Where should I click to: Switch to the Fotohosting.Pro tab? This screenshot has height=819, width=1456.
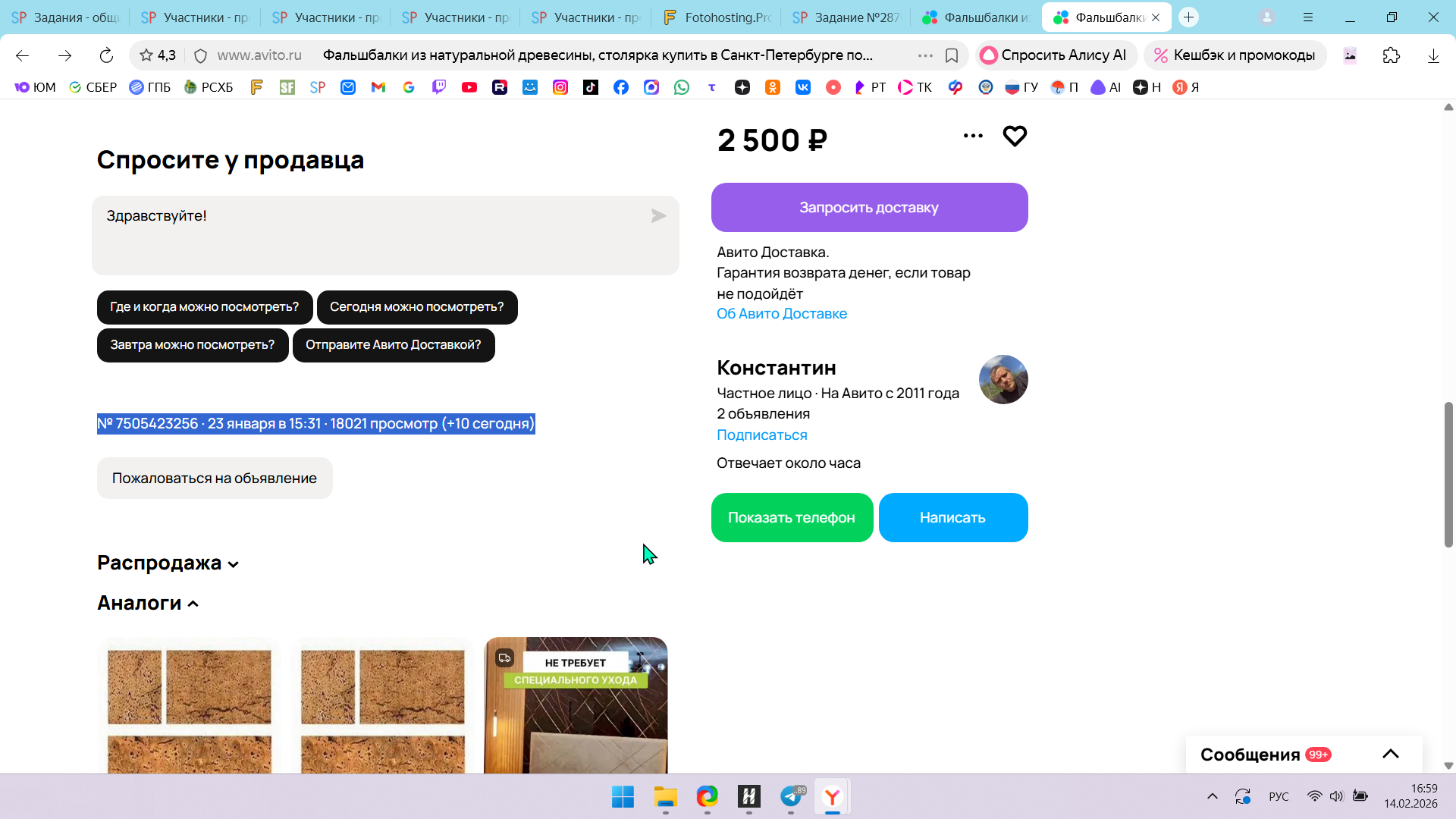coord(715,17)
